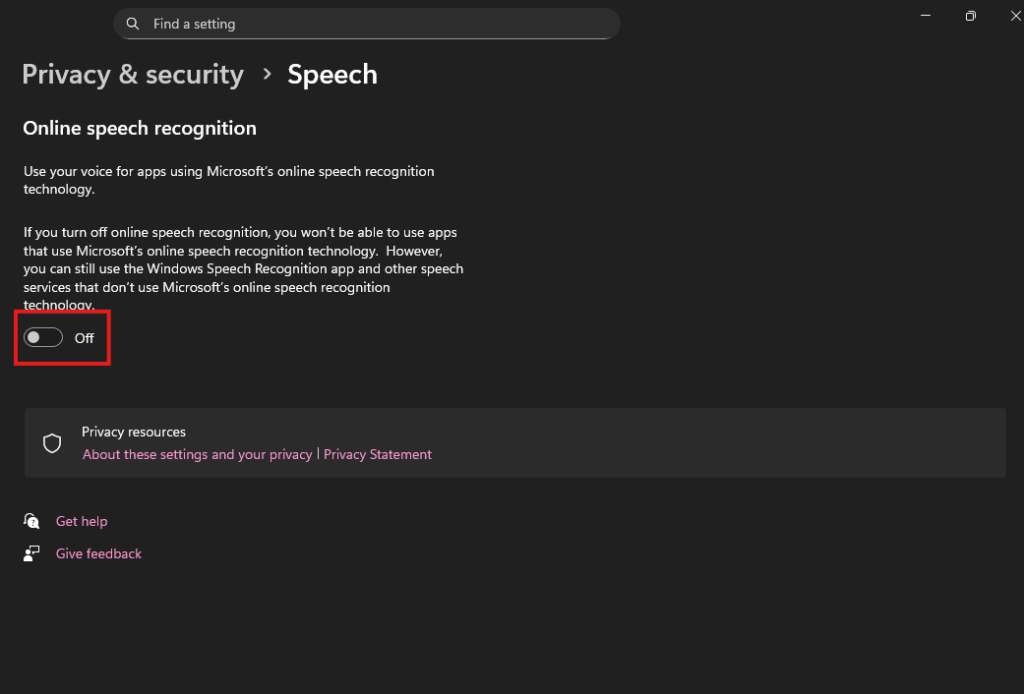
Task: Click the Online speech recognition heading
Action: [x=139, y=128]
